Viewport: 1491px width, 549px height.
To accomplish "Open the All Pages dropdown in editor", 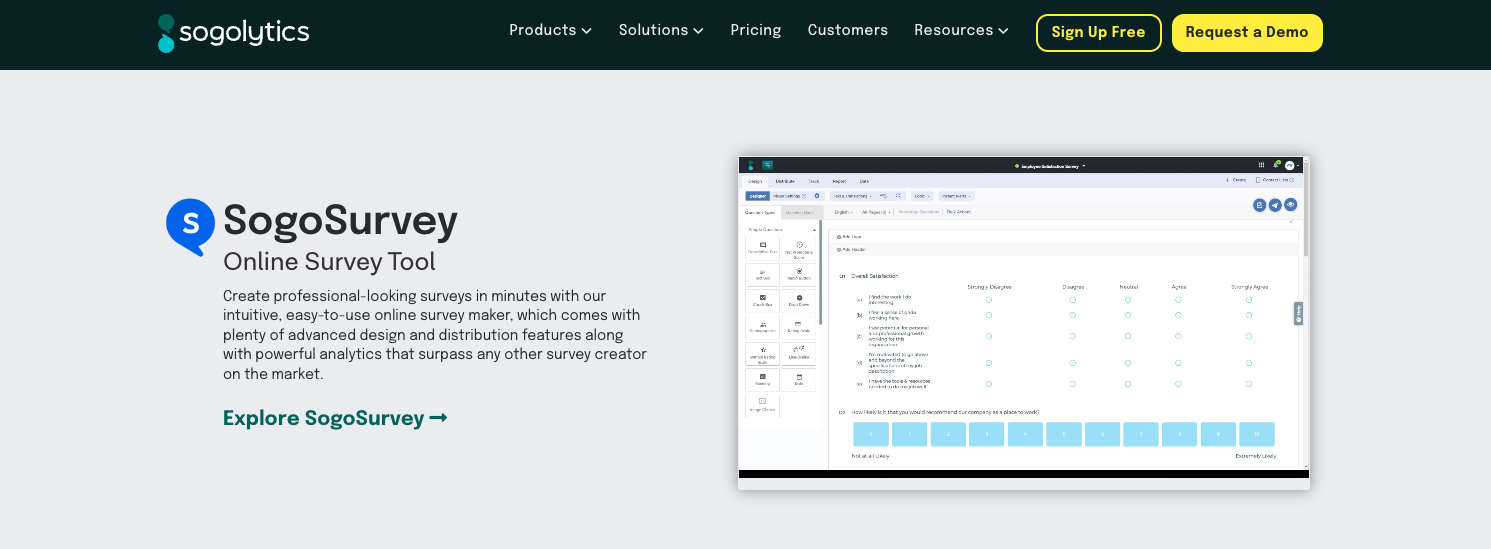I will coord(876,212).
